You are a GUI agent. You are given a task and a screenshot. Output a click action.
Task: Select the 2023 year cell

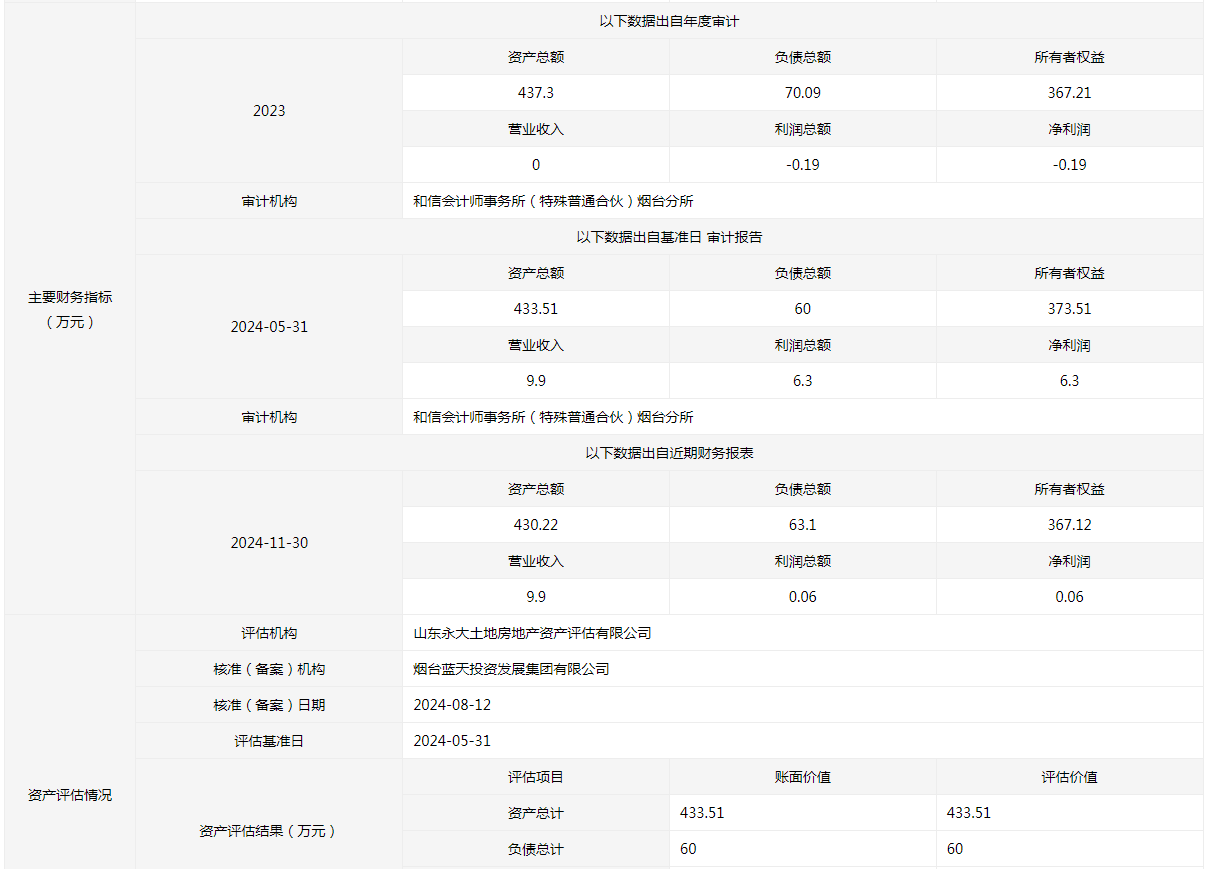pos(269,111)
